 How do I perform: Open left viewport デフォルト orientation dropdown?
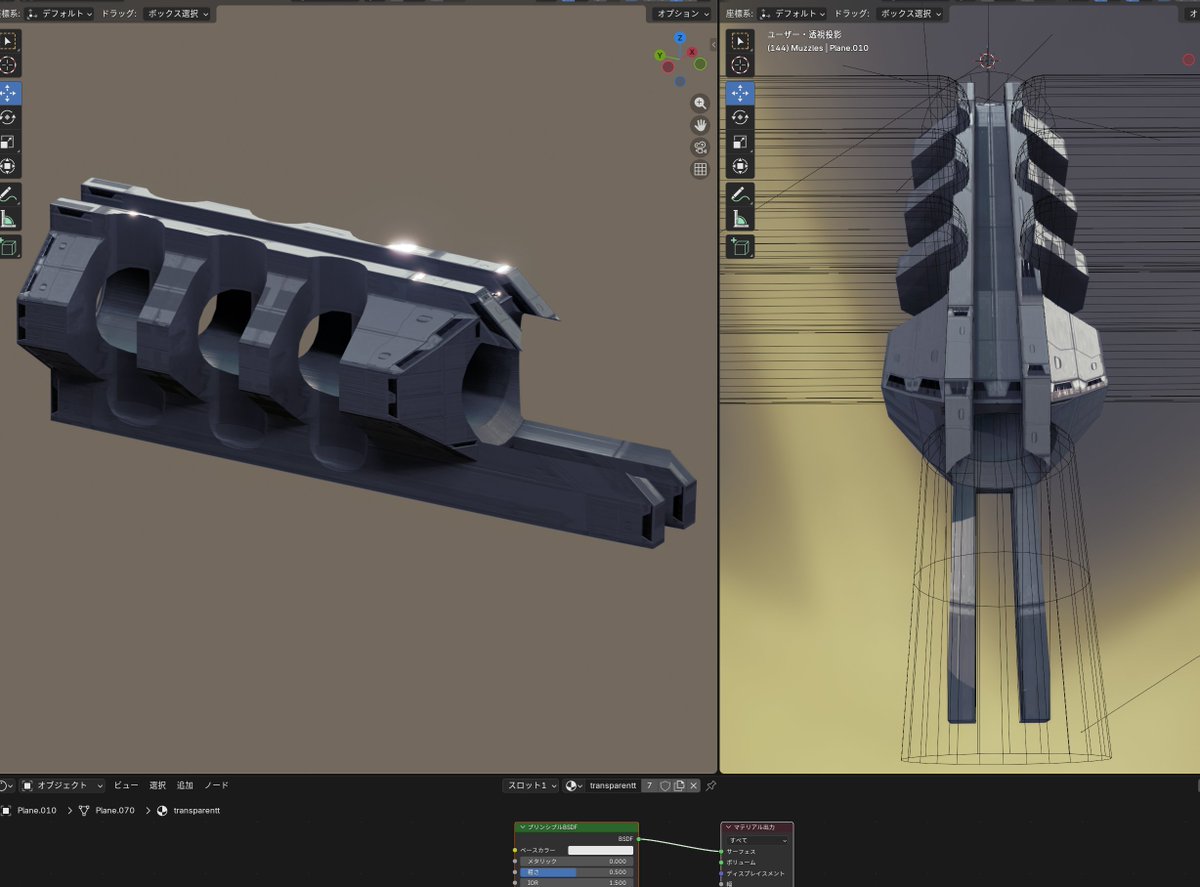[61, 14]
